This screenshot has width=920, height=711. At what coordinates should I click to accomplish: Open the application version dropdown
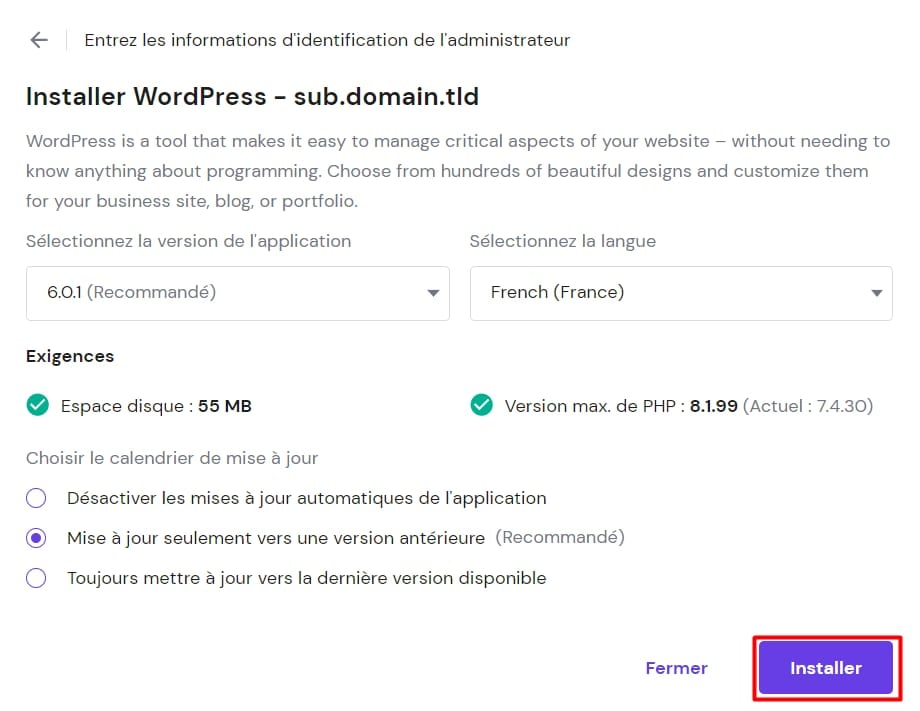[237, 293]
